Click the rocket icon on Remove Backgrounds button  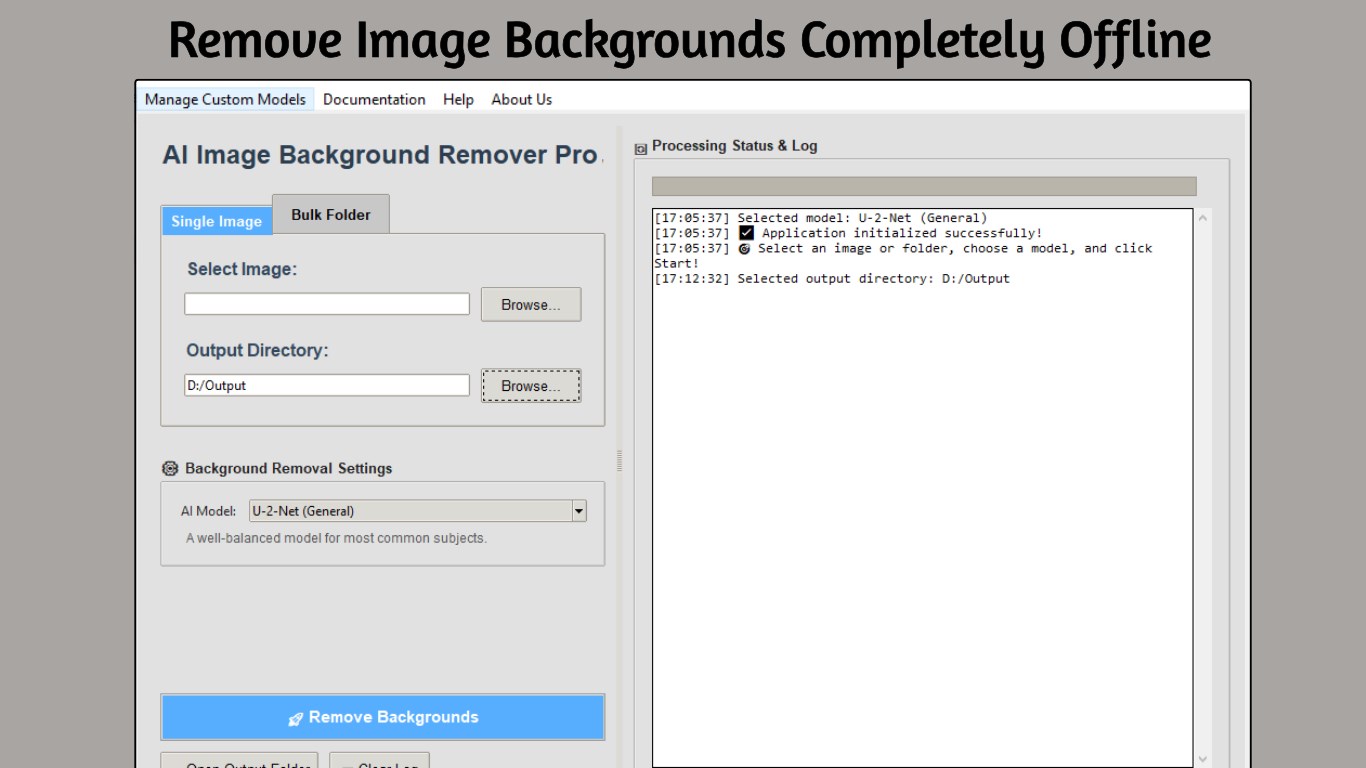click(294, 717)
